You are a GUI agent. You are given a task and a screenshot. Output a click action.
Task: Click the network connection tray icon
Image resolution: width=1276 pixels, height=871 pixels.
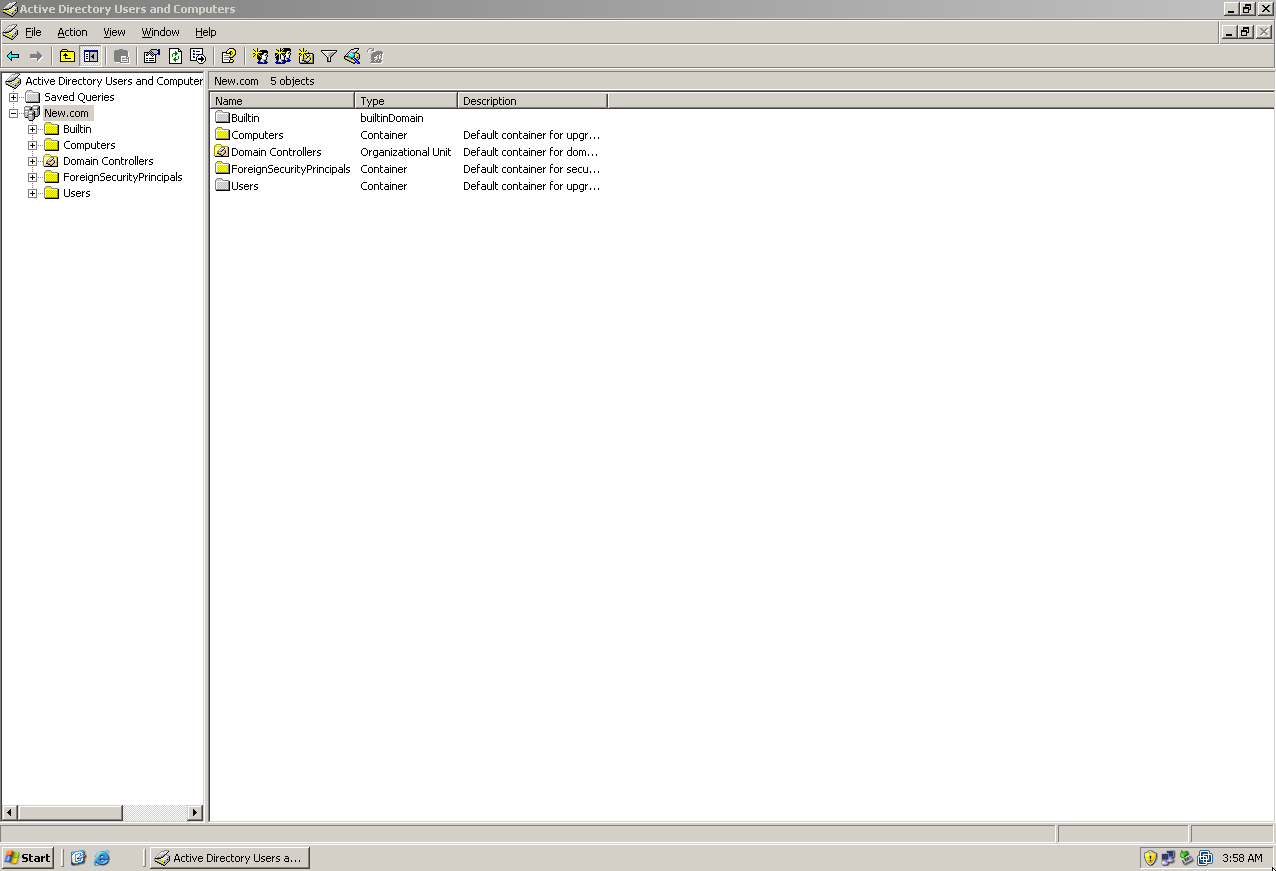click(x=1168, y=858)
